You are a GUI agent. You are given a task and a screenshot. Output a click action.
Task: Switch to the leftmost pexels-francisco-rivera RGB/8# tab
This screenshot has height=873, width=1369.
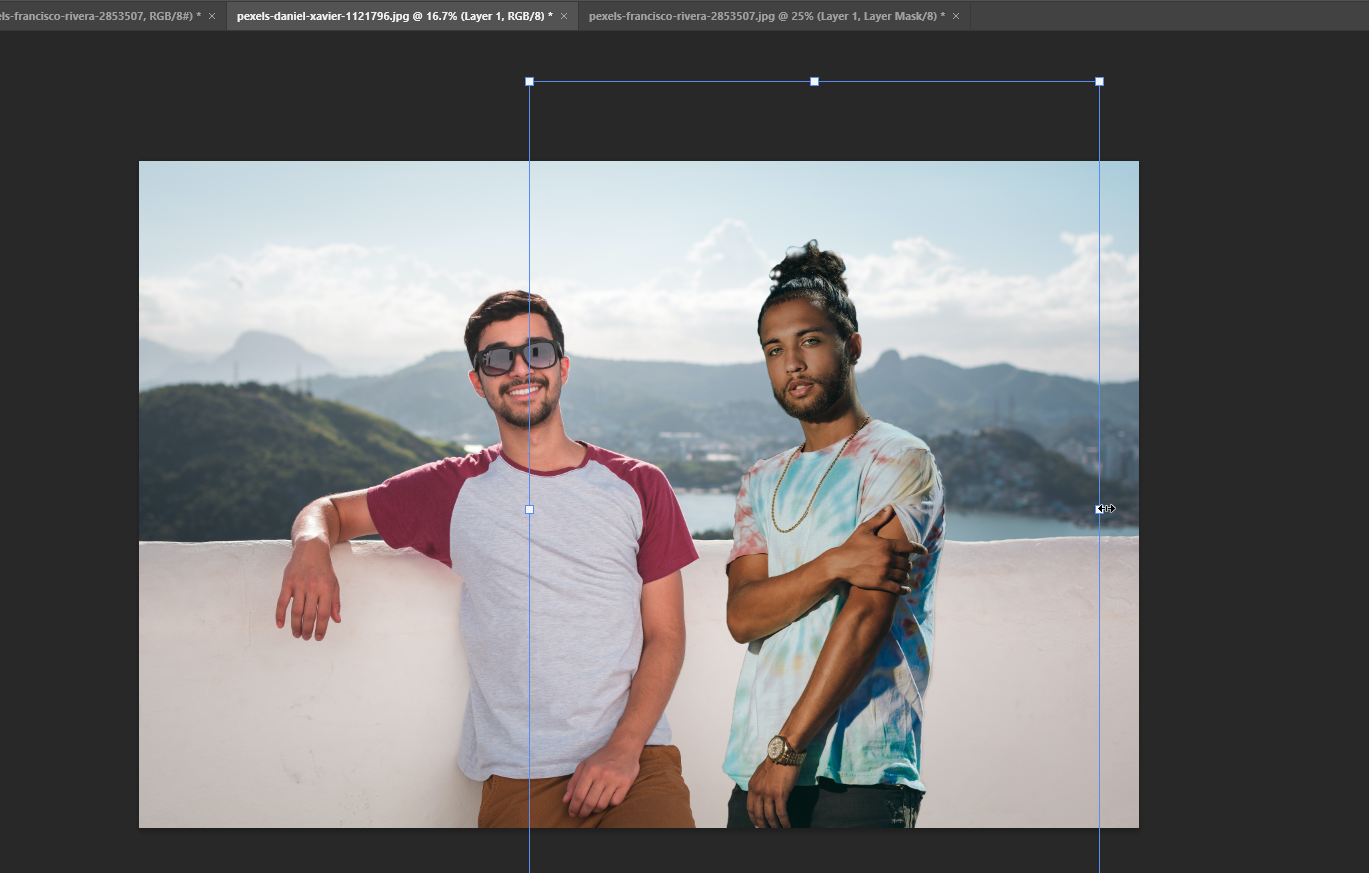click(100, 16)
